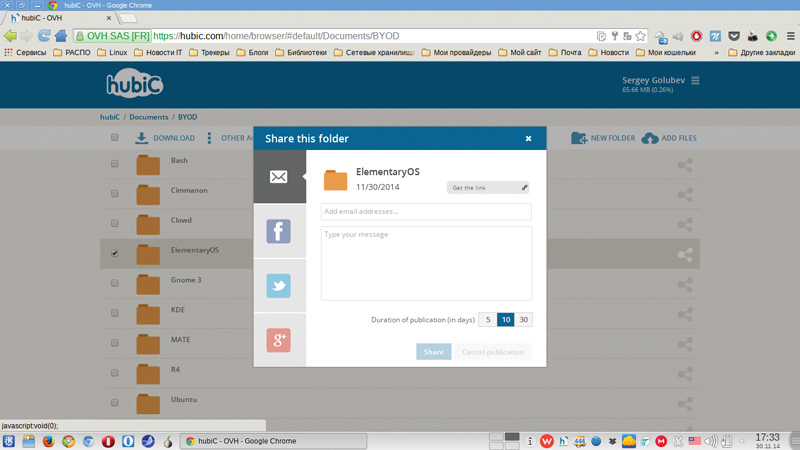Viewport: 800px width, 450px height.
Task: Uncheck the ElementaryOS folder checkbox
Action: 114,253
